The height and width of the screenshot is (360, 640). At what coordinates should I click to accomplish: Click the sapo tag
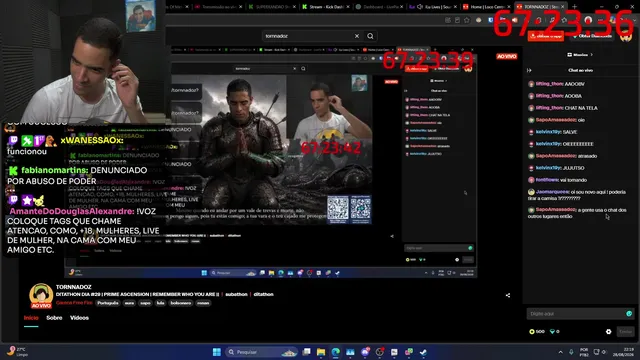point(145,303)
